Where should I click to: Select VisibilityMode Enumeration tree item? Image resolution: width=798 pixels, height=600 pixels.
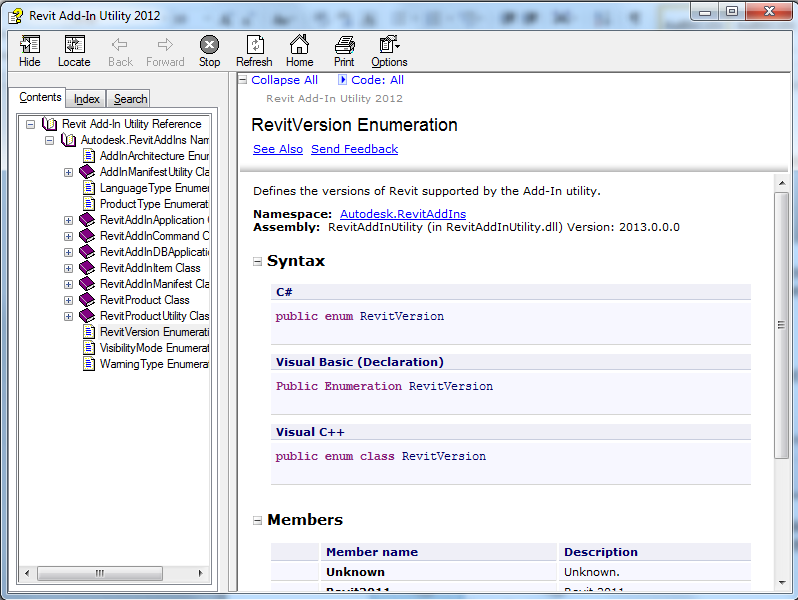154,348
